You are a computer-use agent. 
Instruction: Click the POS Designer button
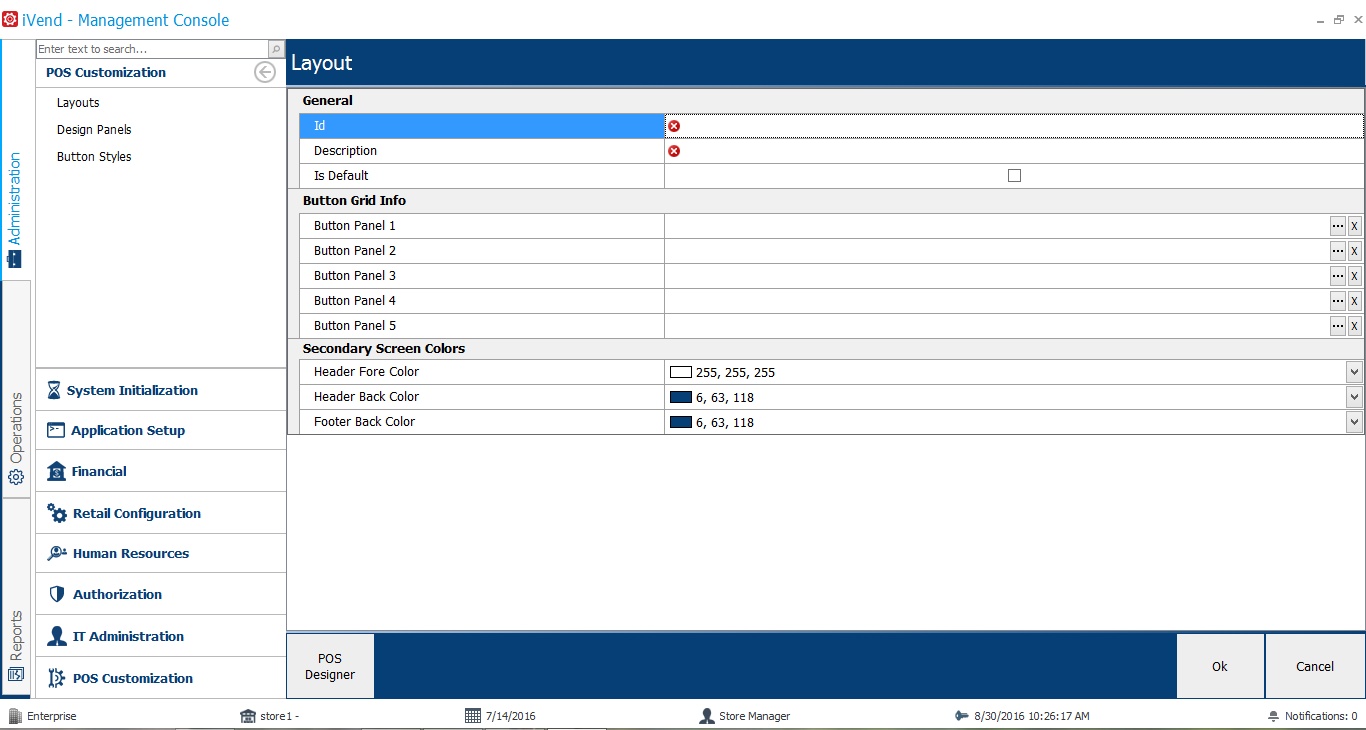[330, 666]
